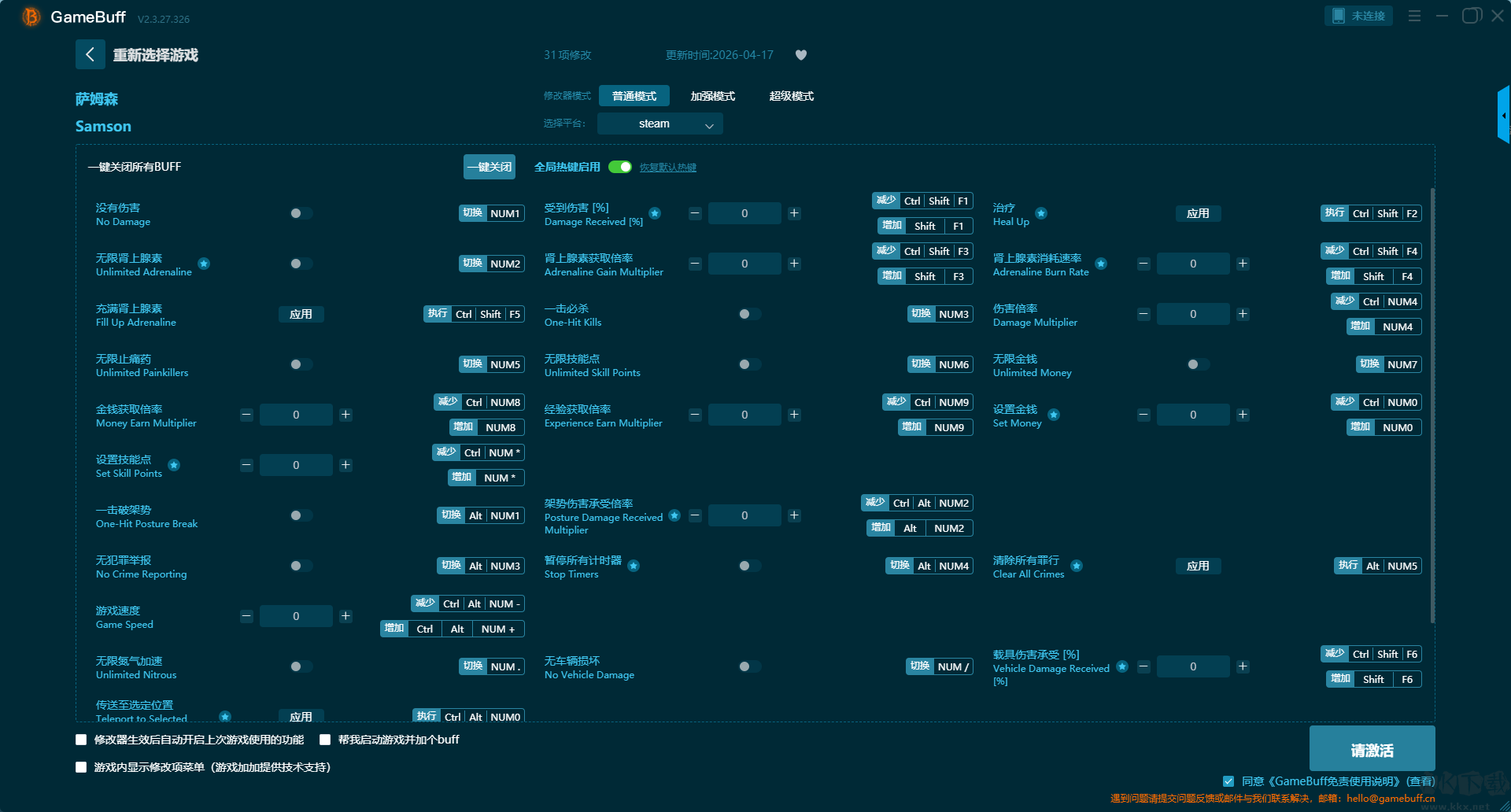Click the star icon beside Set Skill Points
The height and width of the screenshot is (812, 1511).
[x=174, y=465]
